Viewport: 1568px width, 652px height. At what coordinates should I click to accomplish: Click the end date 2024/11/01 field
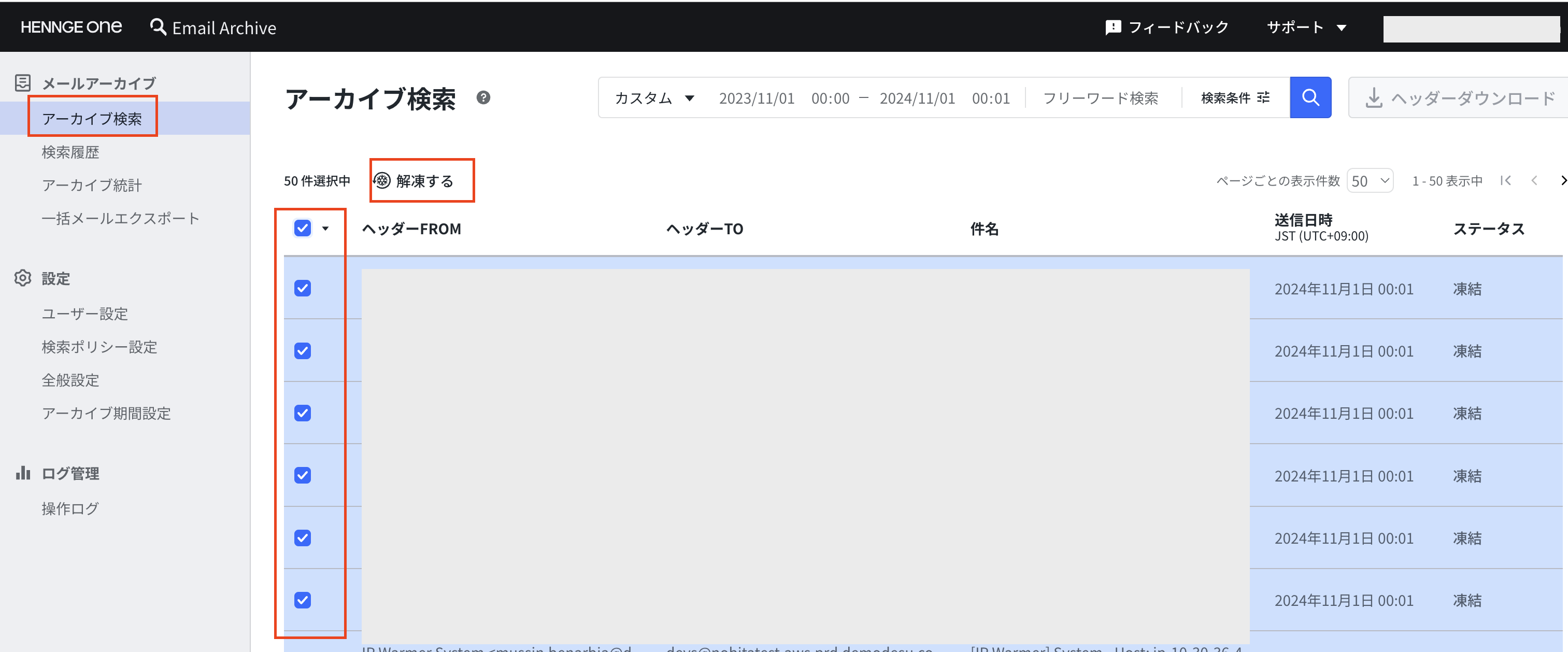coord(917,98)
